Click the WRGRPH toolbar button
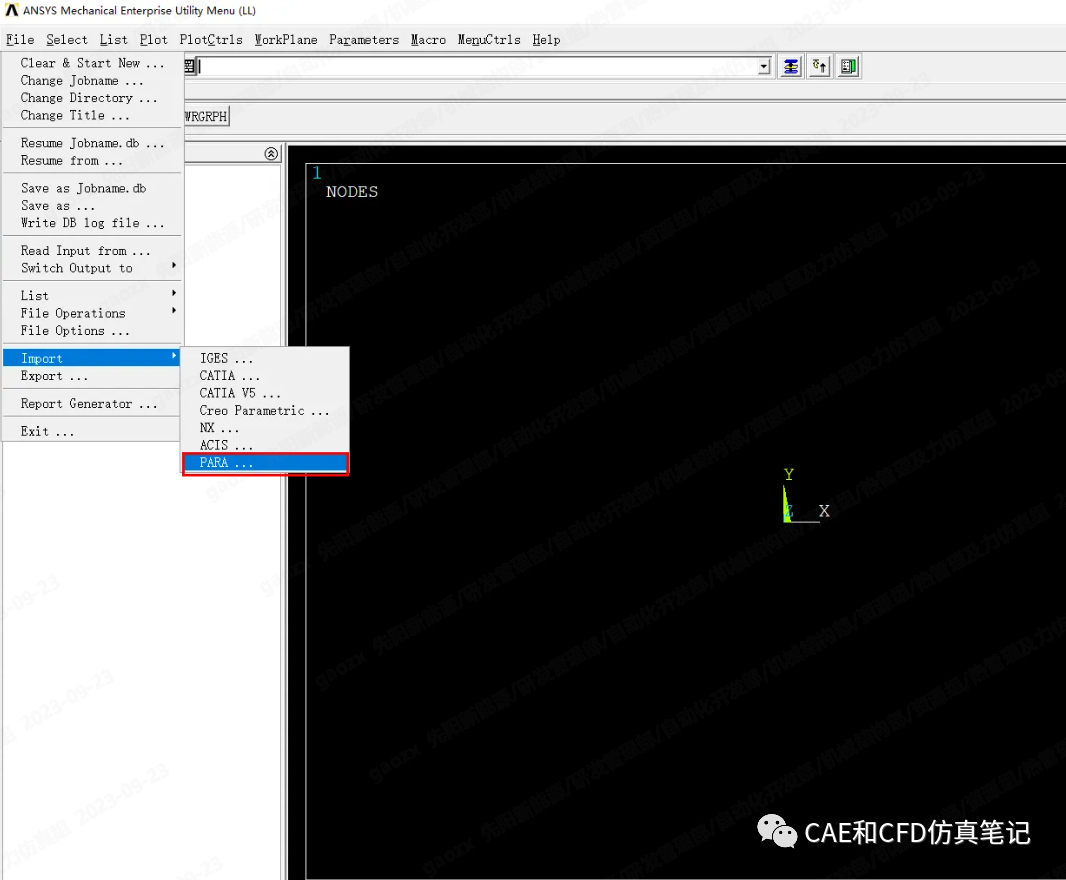1066x880 pixels. coord(206,116)
